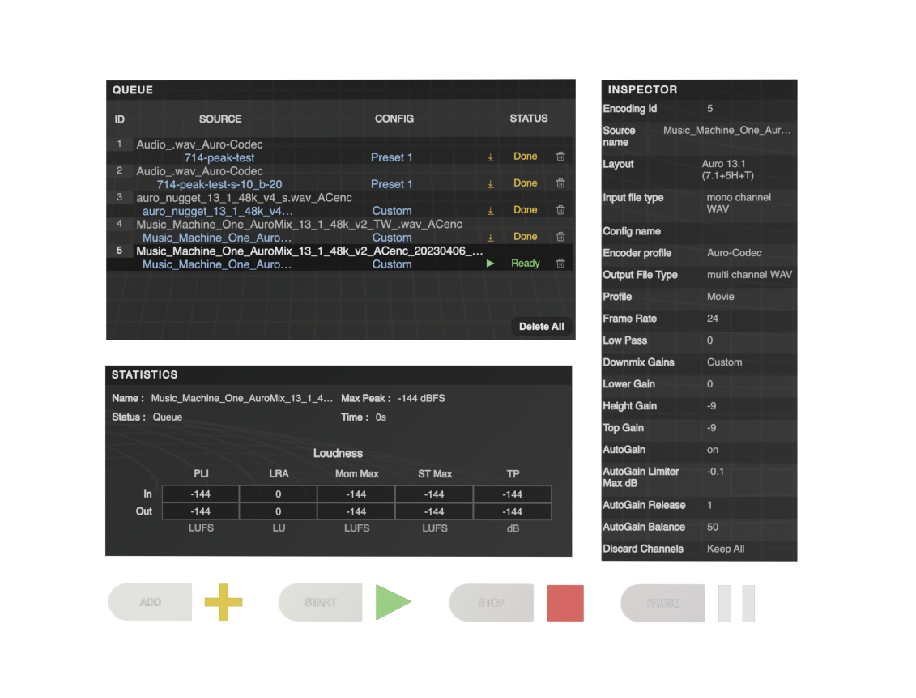
Task: Click the white pause bars icon
Action: [x=735, y=603]
